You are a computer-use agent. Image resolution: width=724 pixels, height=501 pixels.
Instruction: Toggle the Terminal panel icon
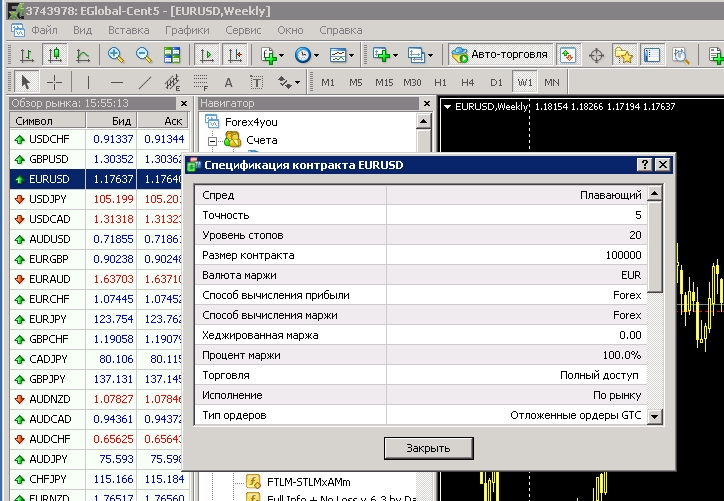[x=652, y=55]
